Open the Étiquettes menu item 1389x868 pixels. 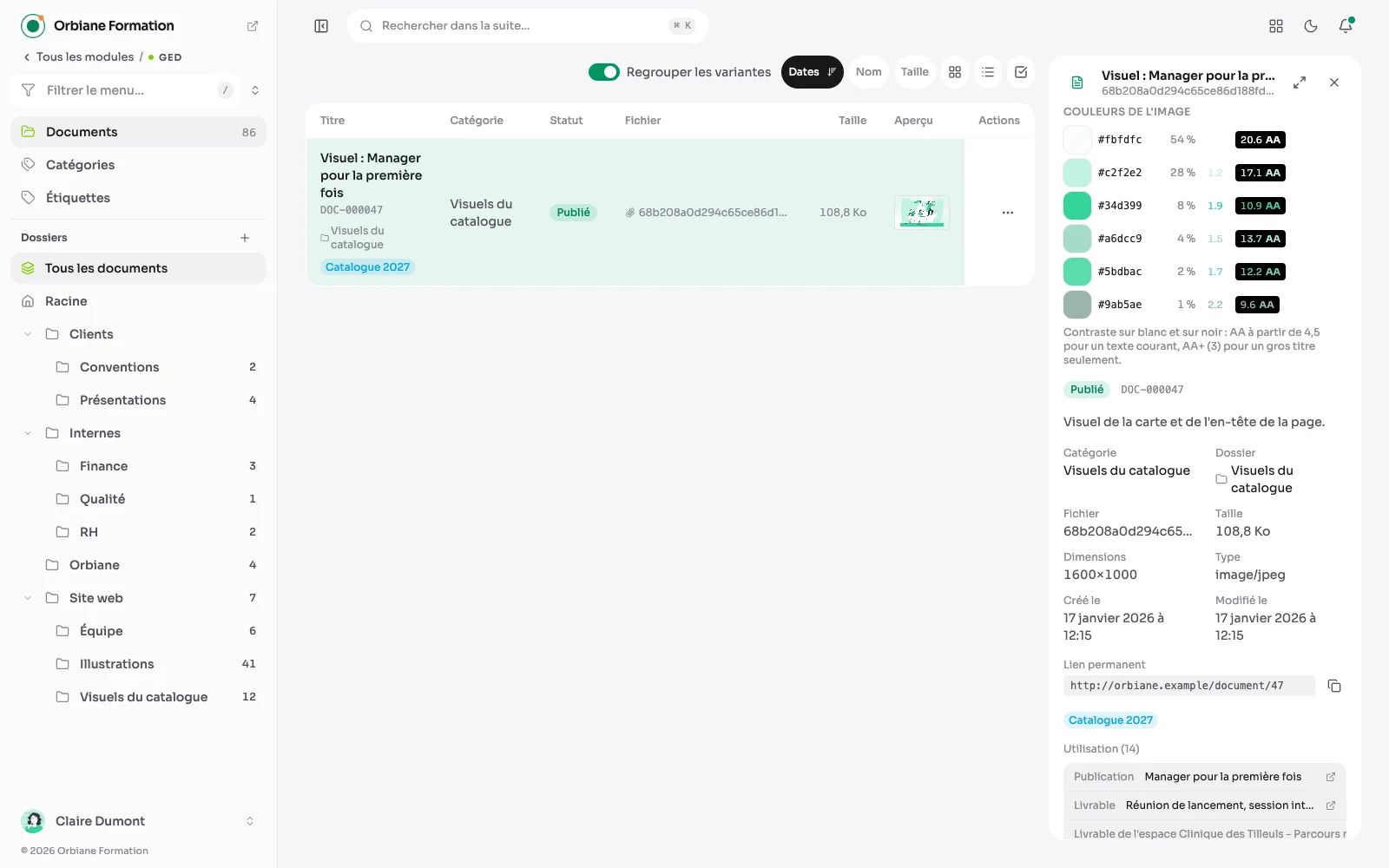pos(139,198)
